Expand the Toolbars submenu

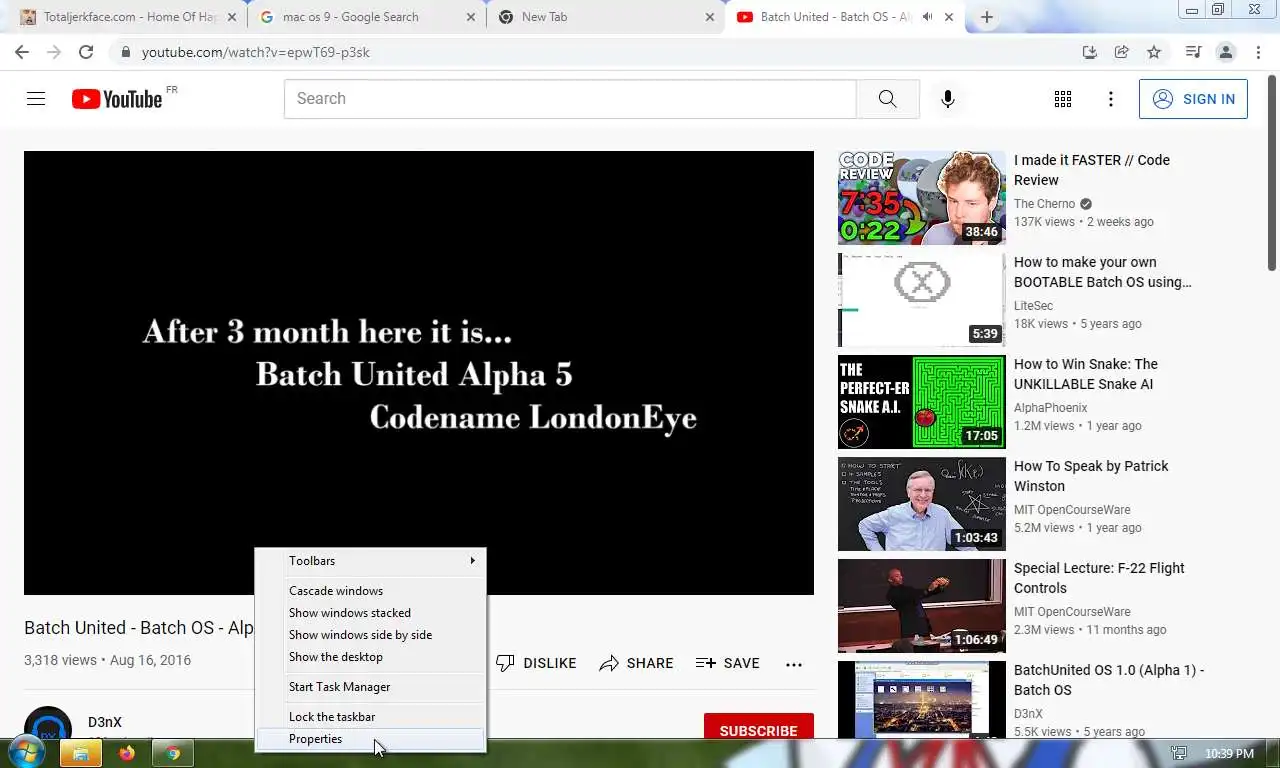(x=370, y=561)
